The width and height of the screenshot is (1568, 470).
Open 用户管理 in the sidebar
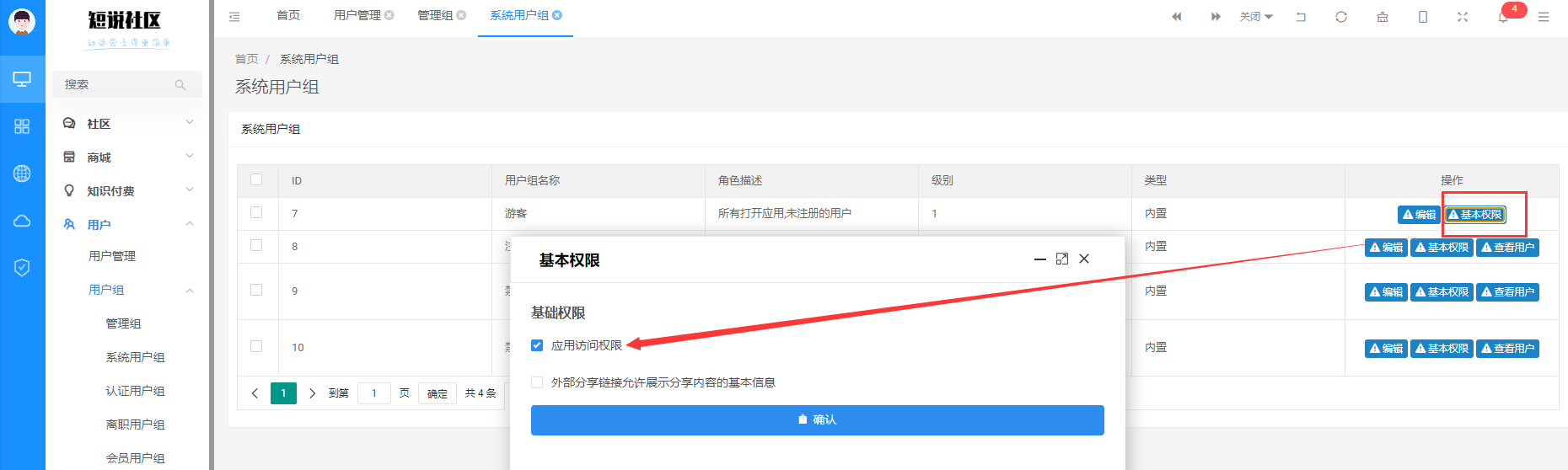tap(112, 256)
